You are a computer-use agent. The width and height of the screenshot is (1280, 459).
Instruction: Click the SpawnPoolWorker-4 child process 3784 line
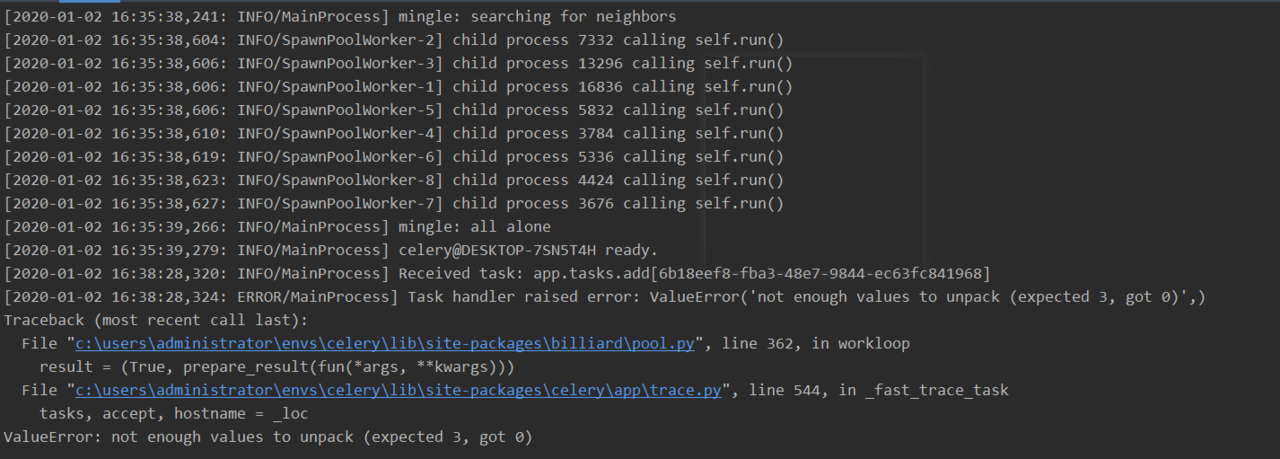pyautogui.click(x=394, y=133)
